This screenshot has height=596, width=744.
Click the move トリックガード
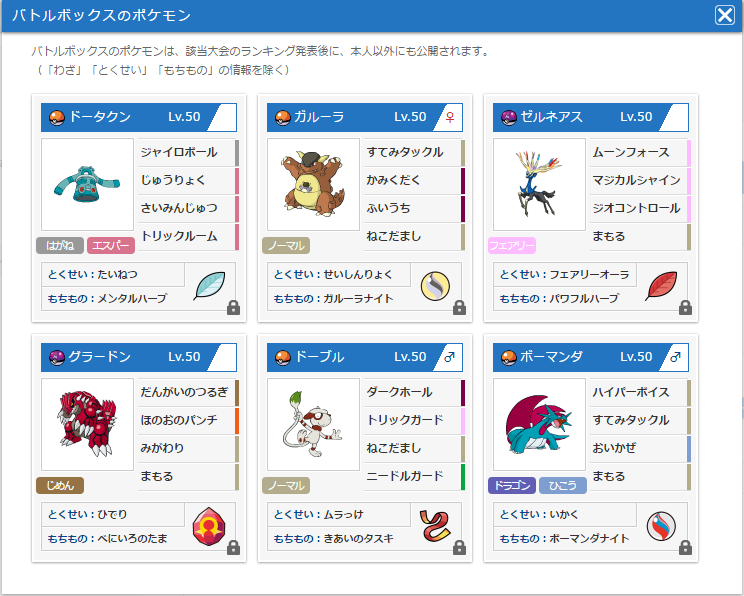pos(414,420)
